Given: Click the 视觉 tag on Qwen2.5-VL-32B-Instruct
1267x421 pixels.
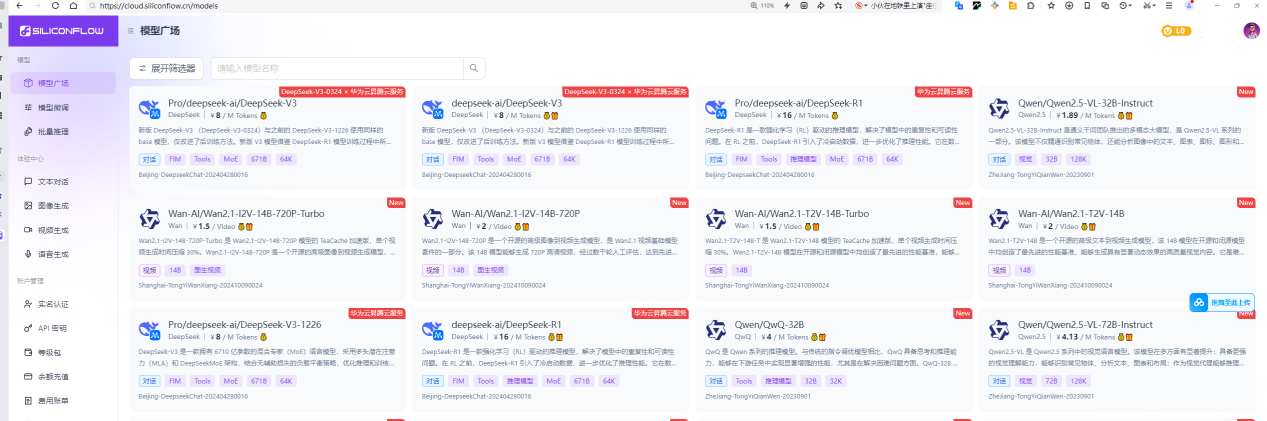Looking at the screenshot, I should pyautogui.click(x=1024, y=159).
